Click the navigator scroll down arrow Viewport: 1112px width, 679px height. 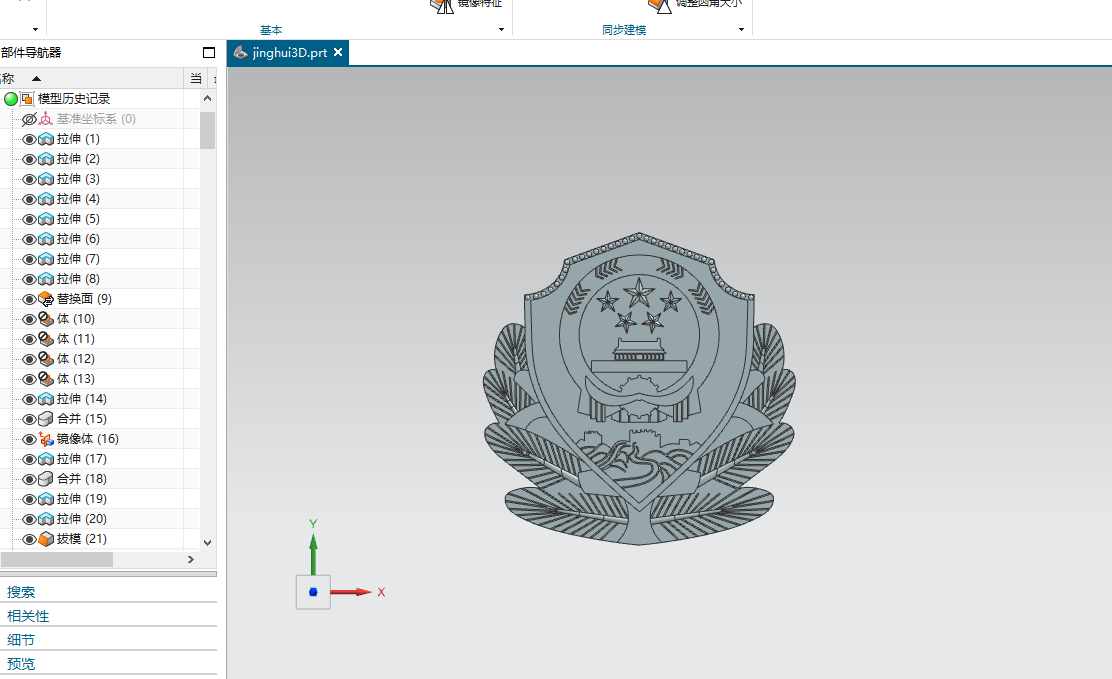pos(208,543)
